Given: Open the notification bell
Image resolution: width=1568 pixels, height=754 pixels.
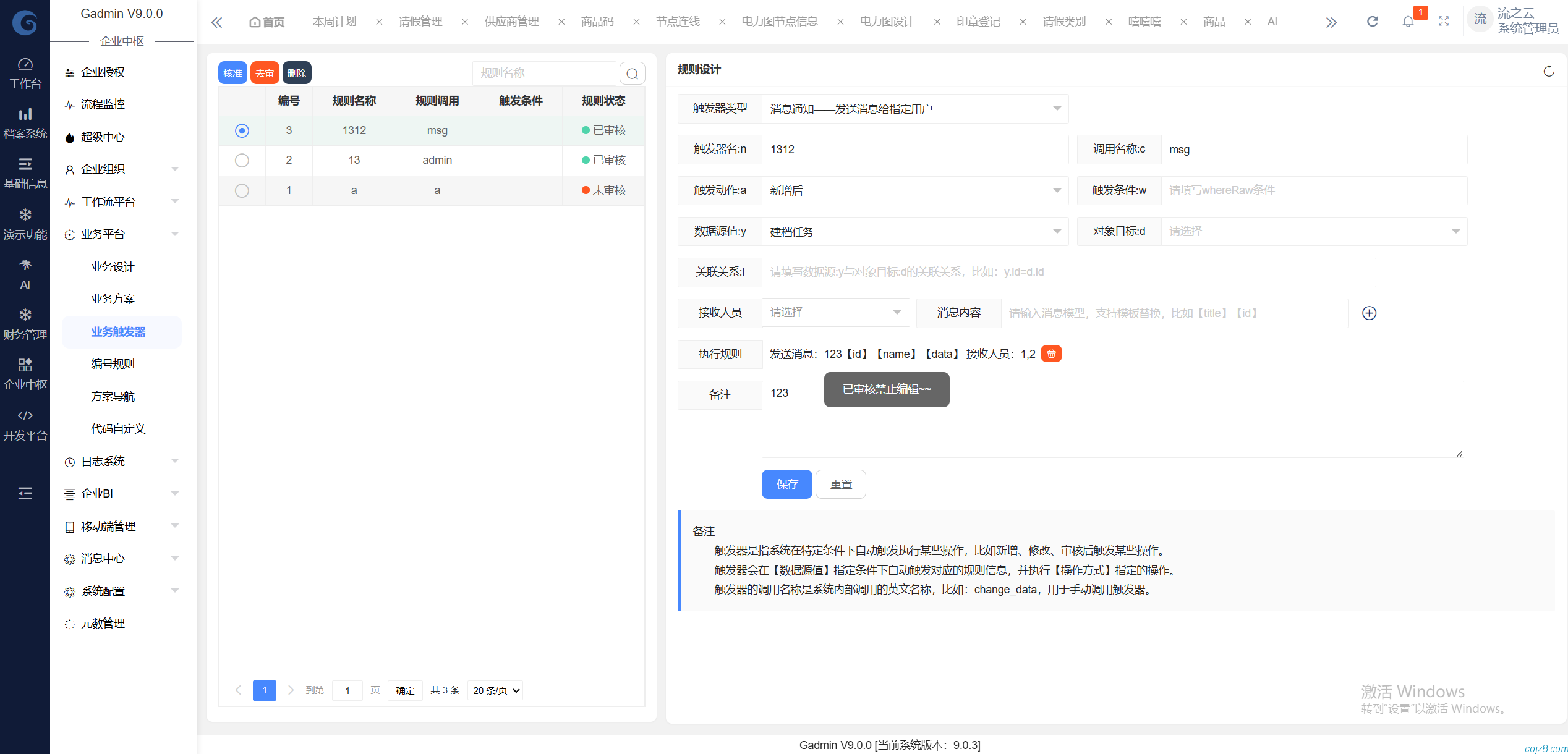Looking at the screenshot, I should pos(1408,22).
